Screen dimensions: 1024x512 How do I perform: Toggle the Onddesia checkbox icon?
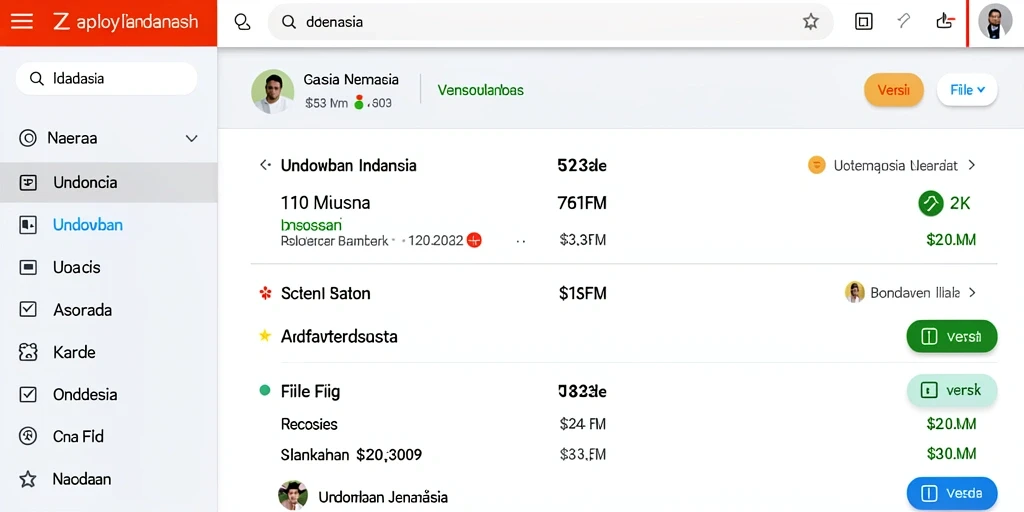pos(28,394)
